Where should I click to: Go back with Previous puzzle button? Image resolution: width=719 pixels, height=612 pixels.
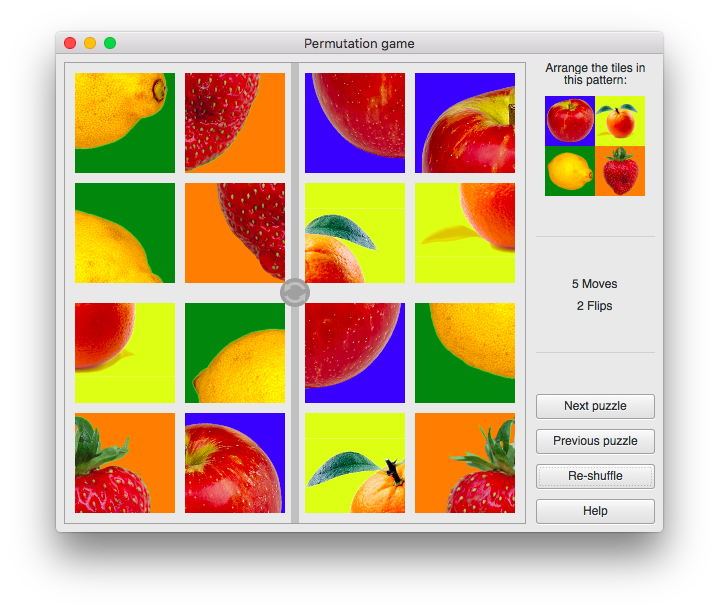(595, 441)
